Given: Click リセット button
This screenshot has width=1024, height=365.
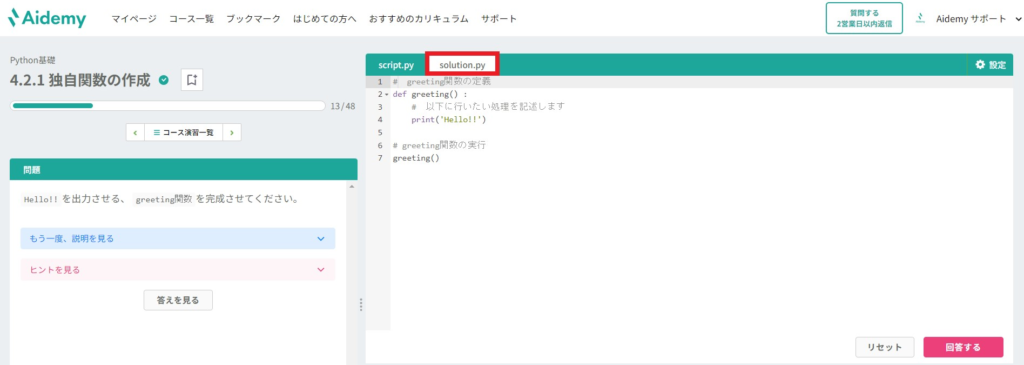Looking at the screenshot, I should coord(884,347).
